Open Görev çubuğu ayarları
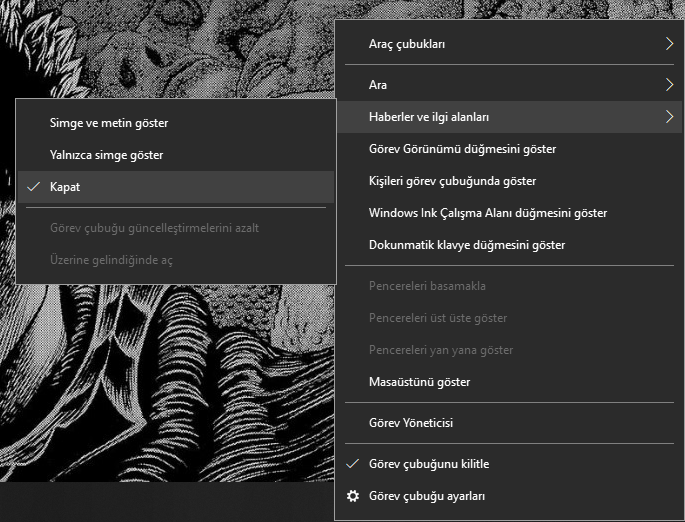This screenshot has height=522, width=685. tap(509, 496)
